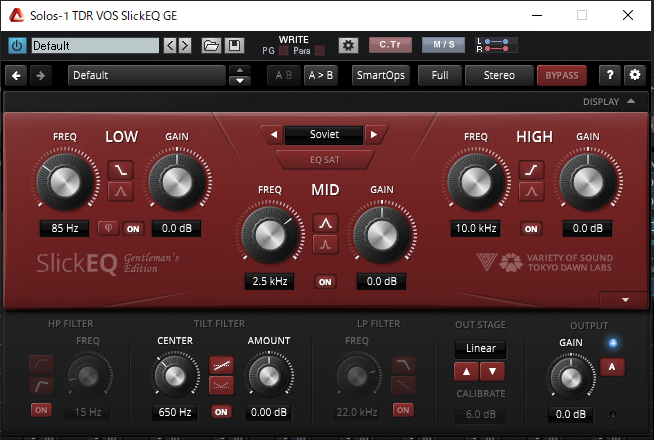
Task: Toggle HIGH band ON switch
Action: (531, 229)
